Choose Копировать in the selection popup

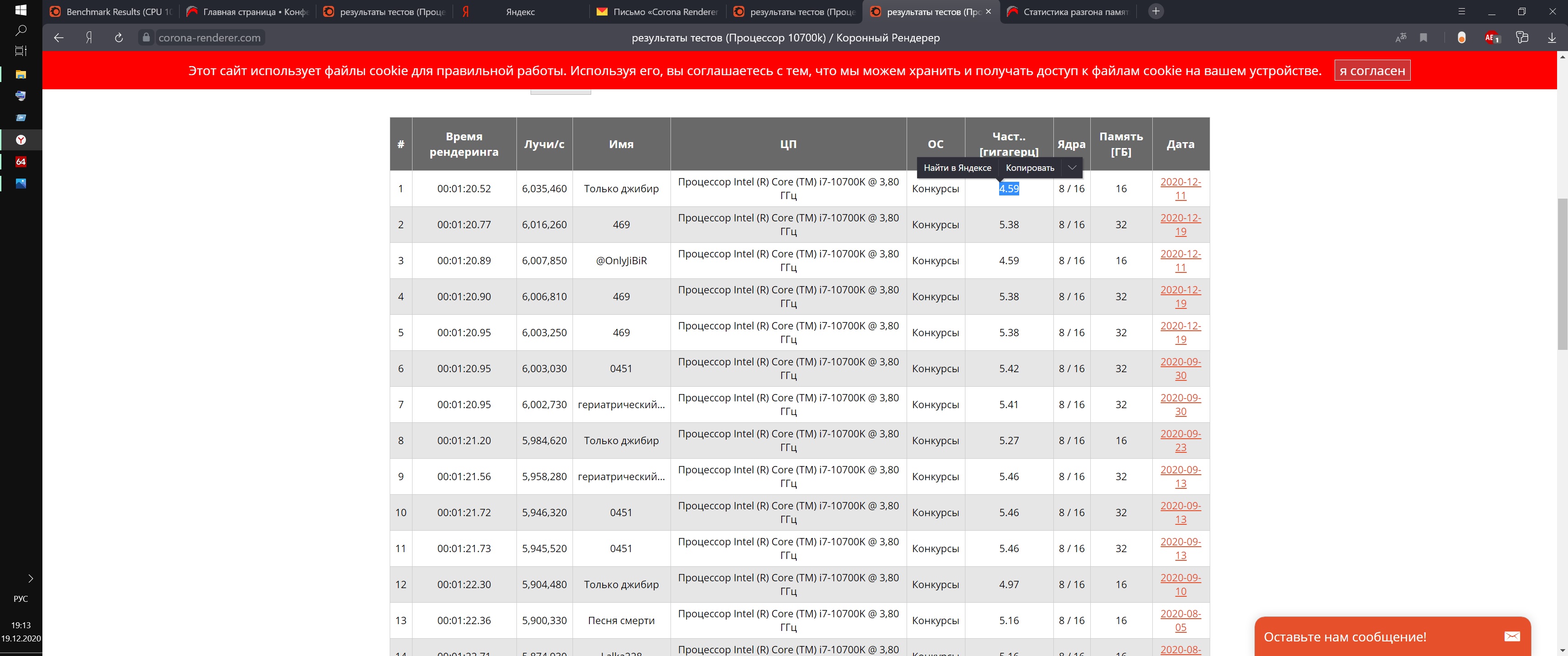1029,167
